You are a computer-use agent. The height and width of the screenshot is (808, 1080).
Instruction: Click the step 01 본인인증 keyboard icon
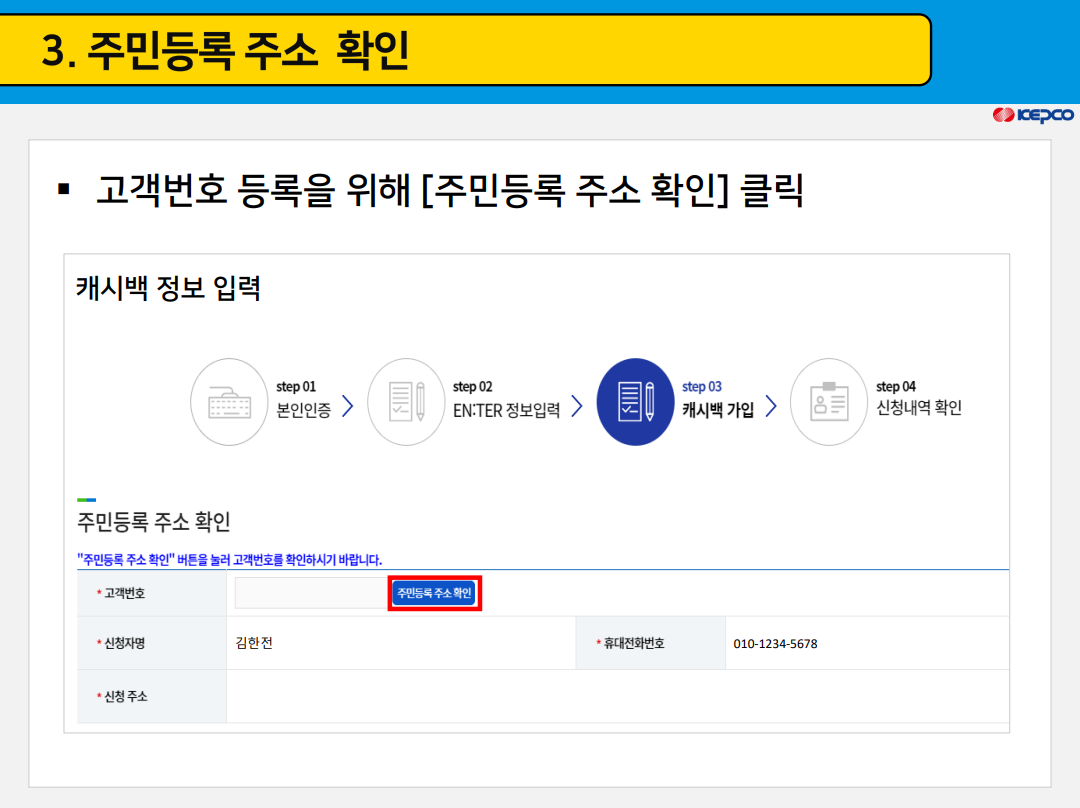pyautogui.click(x=229, y=402)
